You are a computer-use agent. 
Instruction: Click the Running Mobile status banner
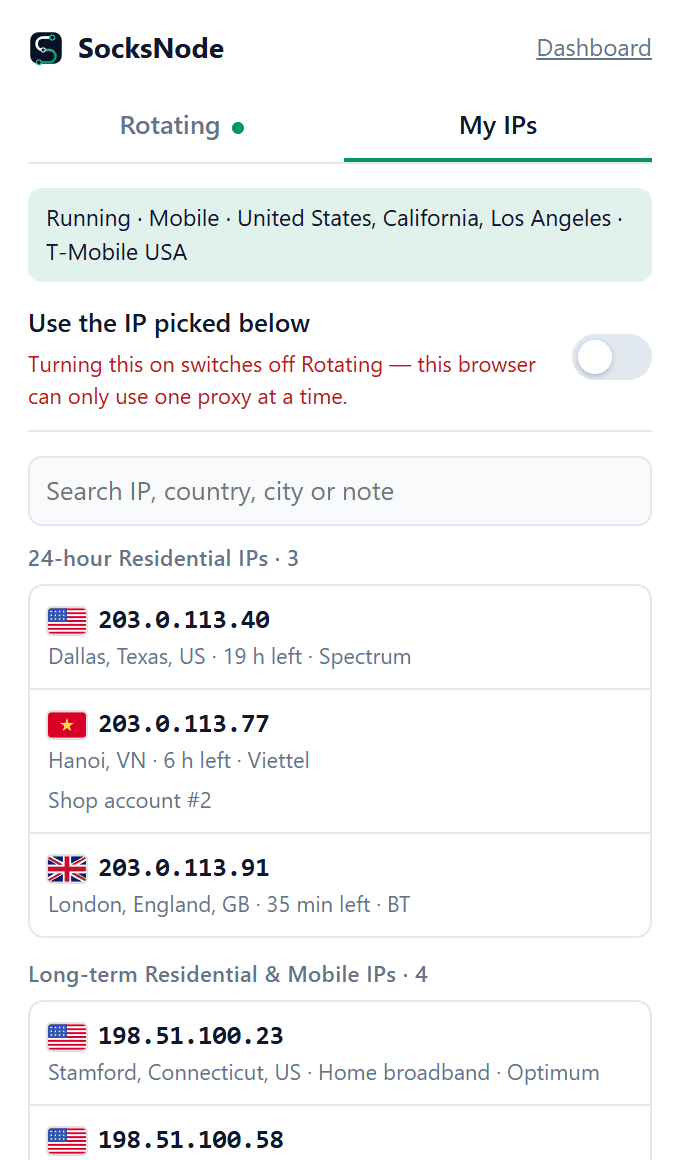coord(340,235)
